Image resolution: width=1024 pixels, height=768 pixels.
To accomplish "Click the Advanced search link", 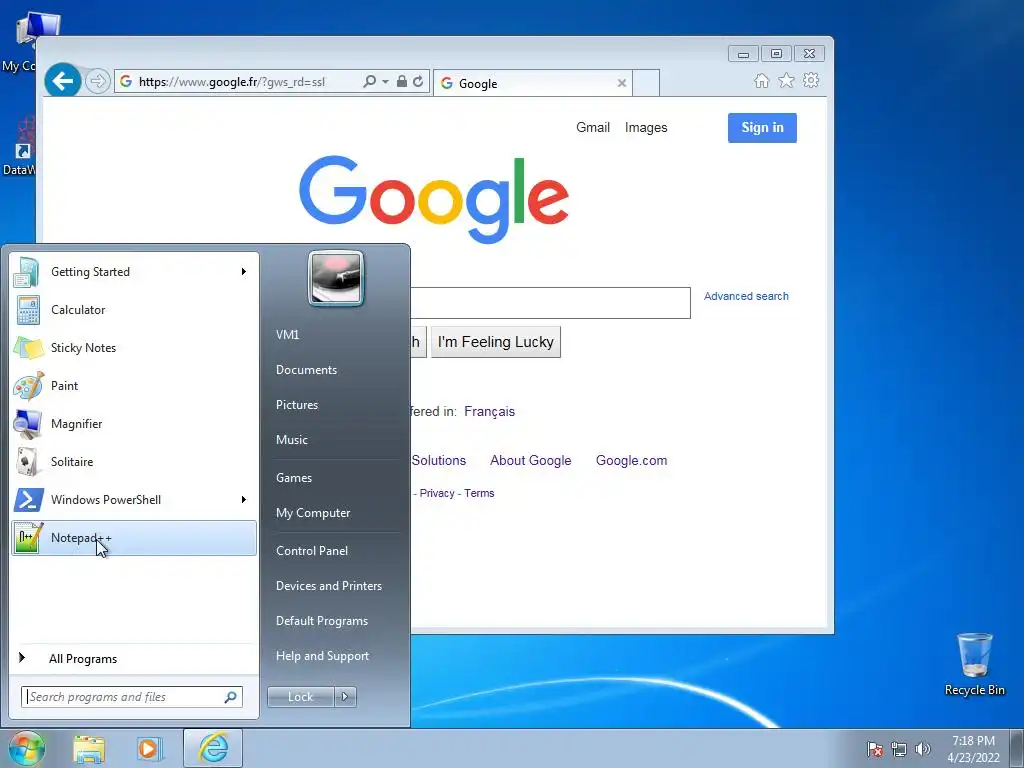I will point(746,296).
